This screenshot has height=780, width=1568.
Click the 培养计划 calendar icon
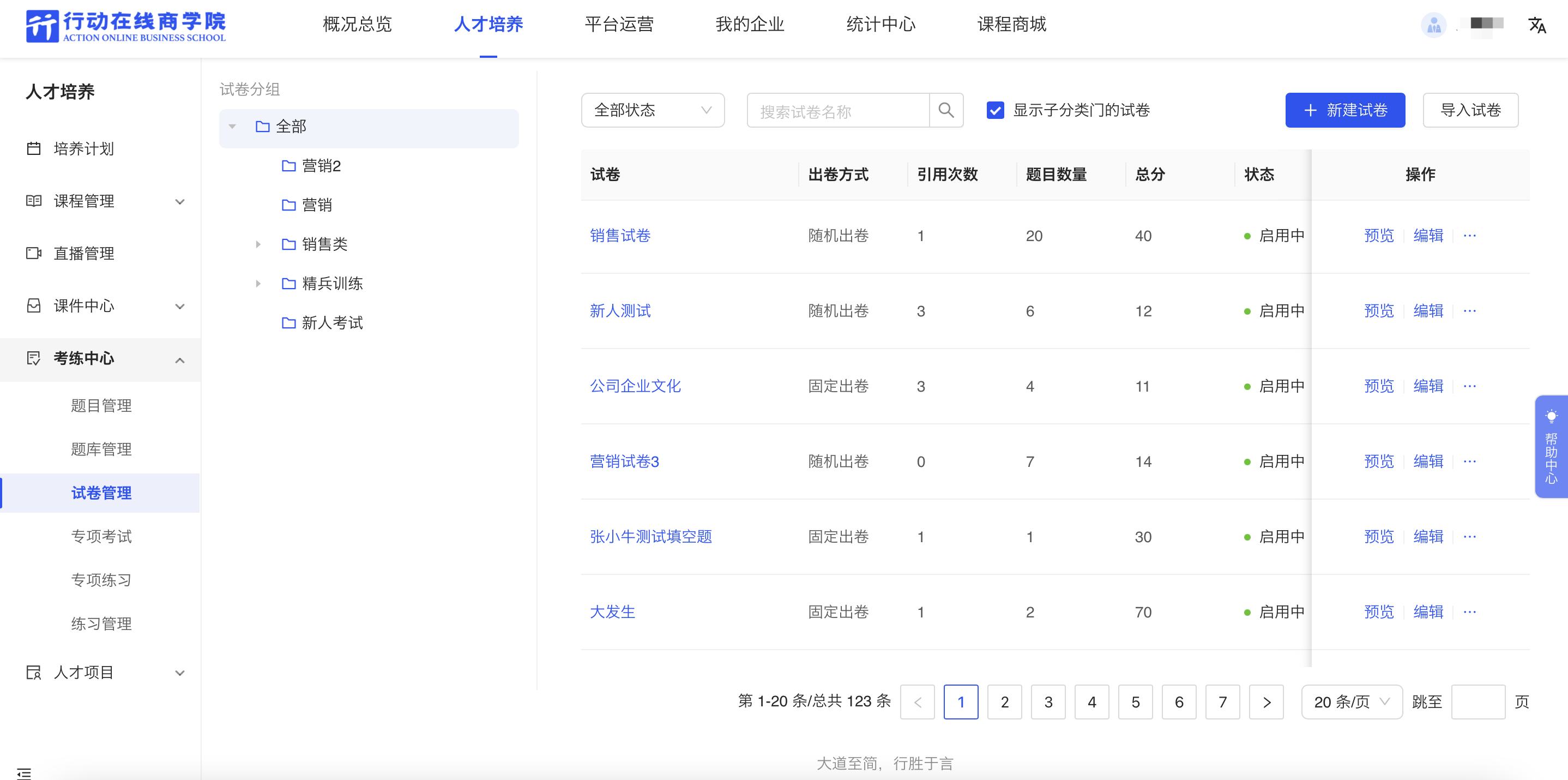[34, 148]
